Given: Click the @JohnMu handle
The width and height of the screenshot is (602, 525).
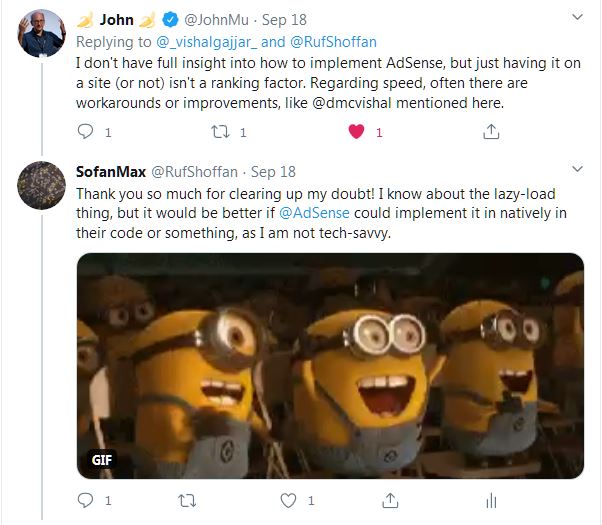Looking at the screenshot, I should pos(217,20).
